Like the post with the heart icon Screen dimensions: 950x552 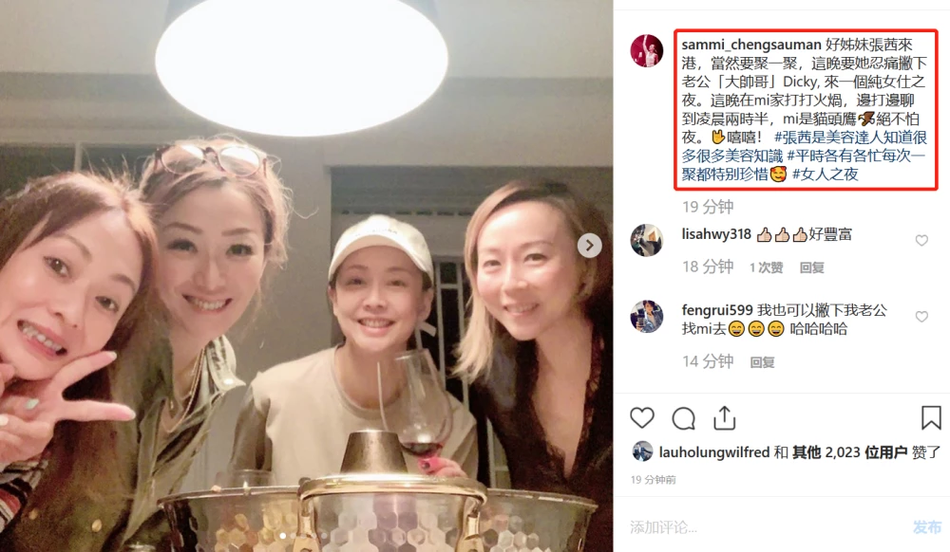(x=642, y=418)
